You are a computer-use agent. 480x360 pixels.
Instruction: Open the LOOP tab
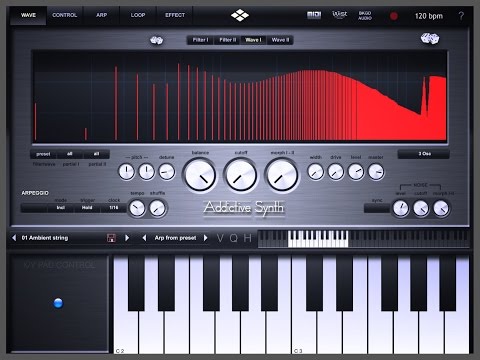(x=138, y=15)
